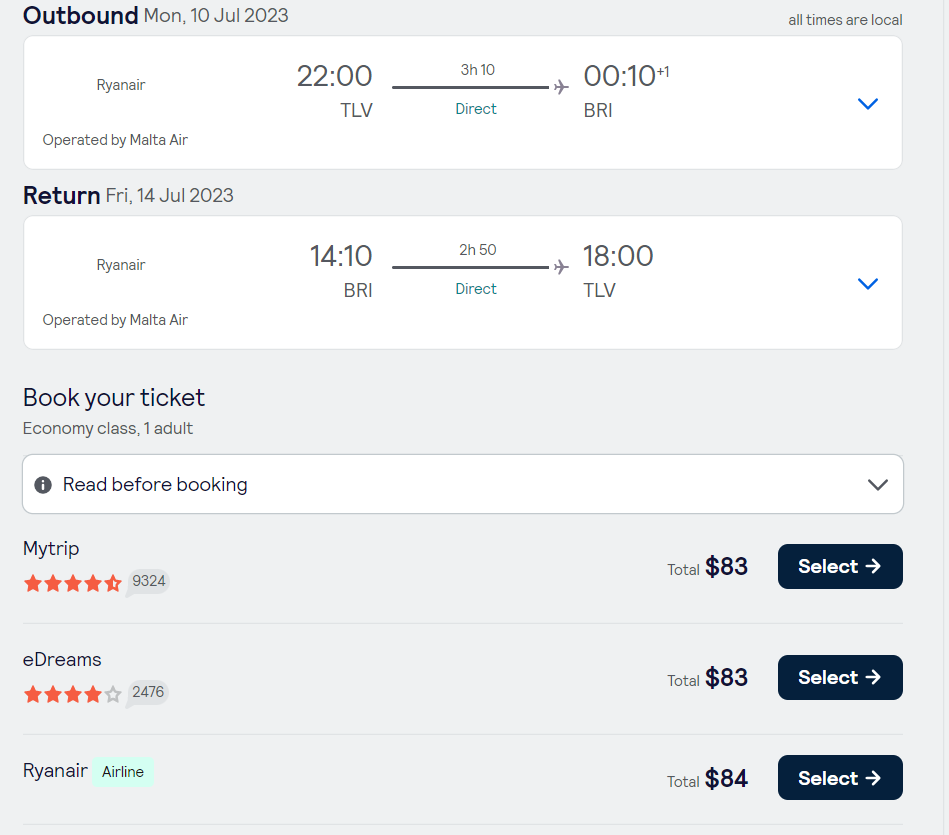Viewport: 949px width, 835px height.
Task: Click the Mytrip provider name
Action: click(51, 548)
